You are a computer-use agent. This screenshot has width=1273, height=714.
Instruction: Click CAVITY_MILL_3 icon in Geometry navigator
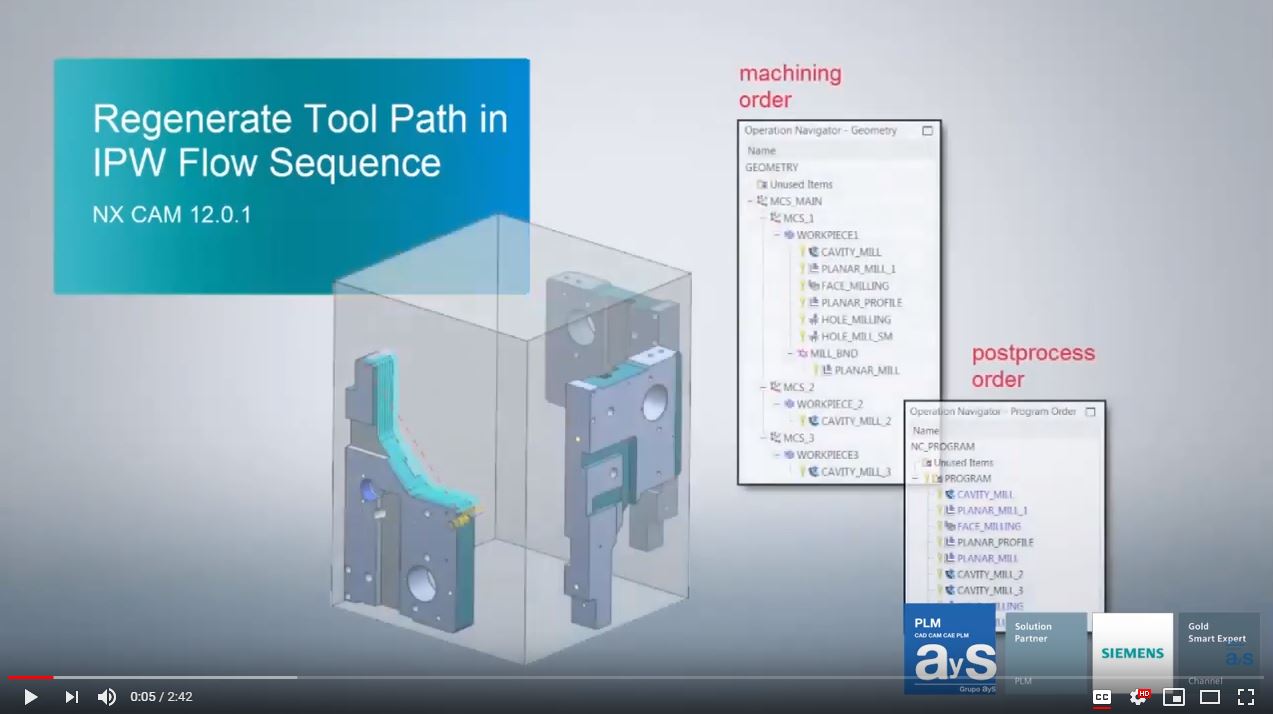pyautogui.click(x=813, y=472)
